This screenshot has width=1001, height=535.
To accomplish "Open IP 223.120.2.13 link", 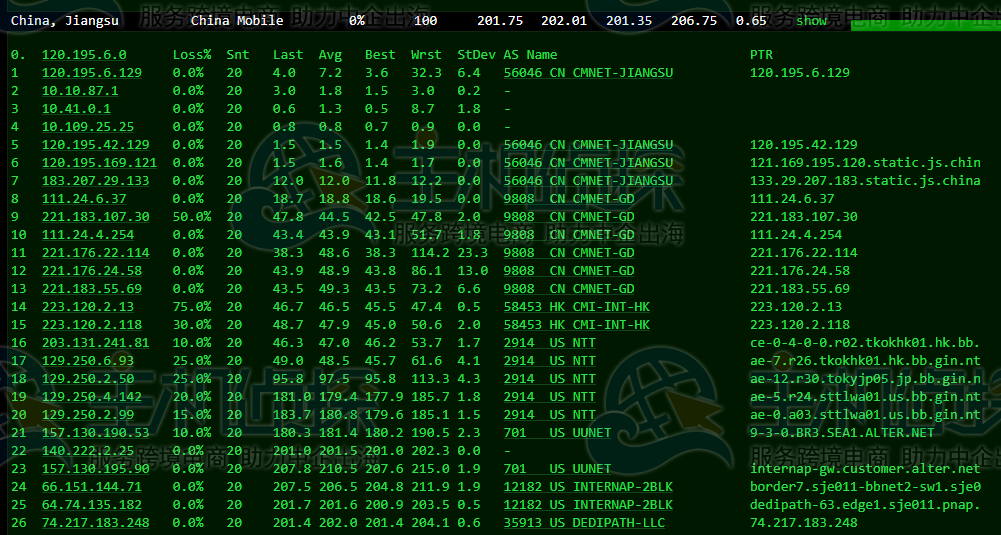I will 88,306.
